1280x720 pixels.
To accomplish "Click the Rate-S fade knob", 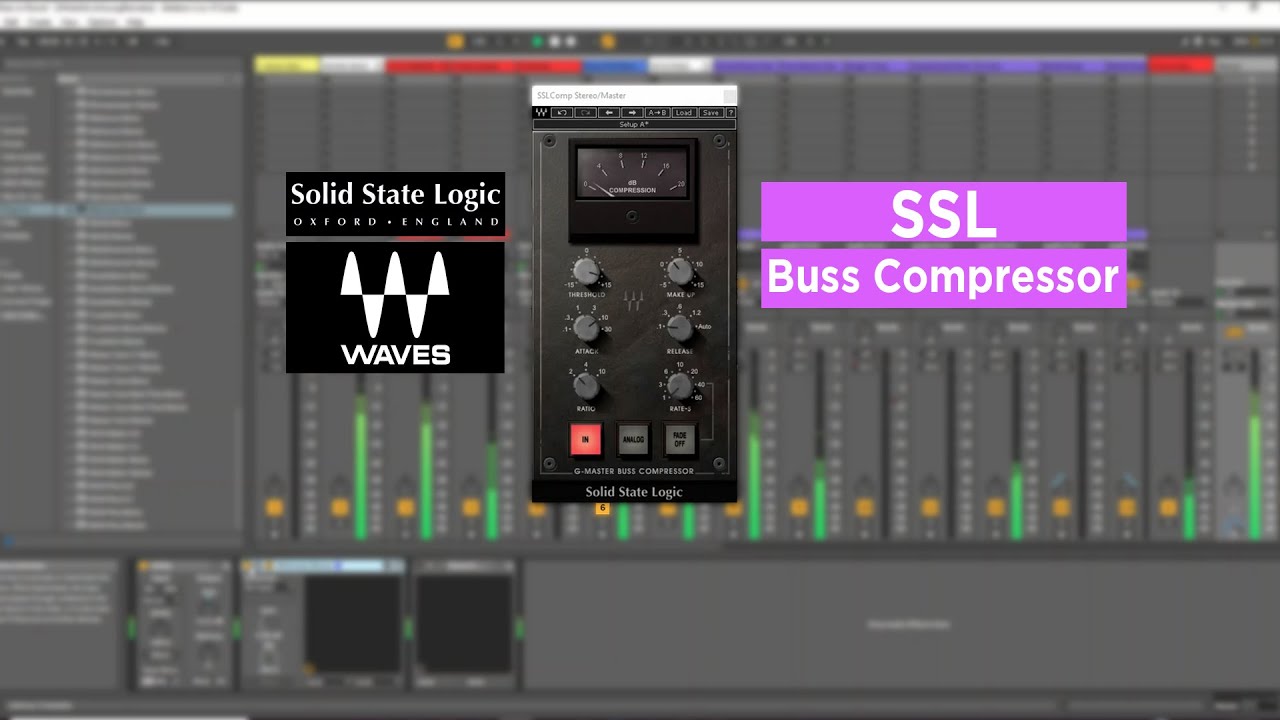I will tap(680, 385).
